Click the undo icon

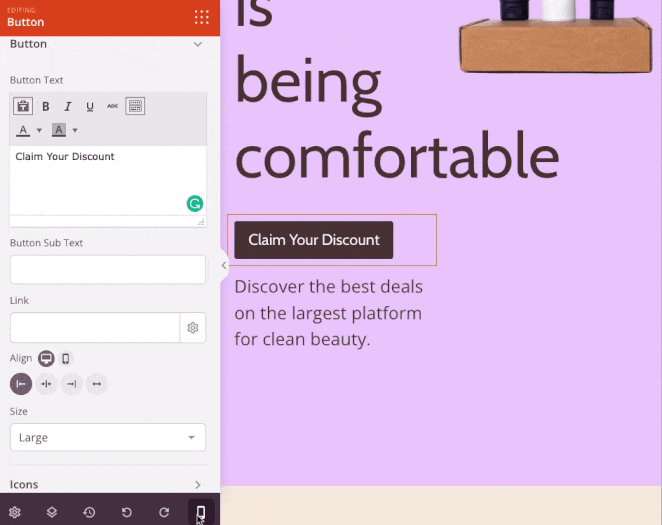(127, 512)
